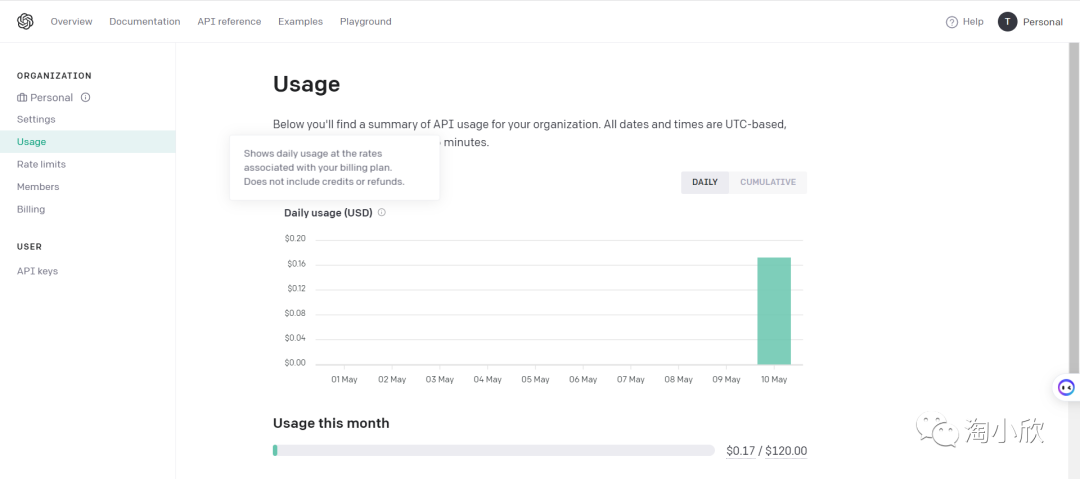Screen dimensions: 1080x479
Task: Click the briefcase icon beside Personal
Action: pos(22,98)
